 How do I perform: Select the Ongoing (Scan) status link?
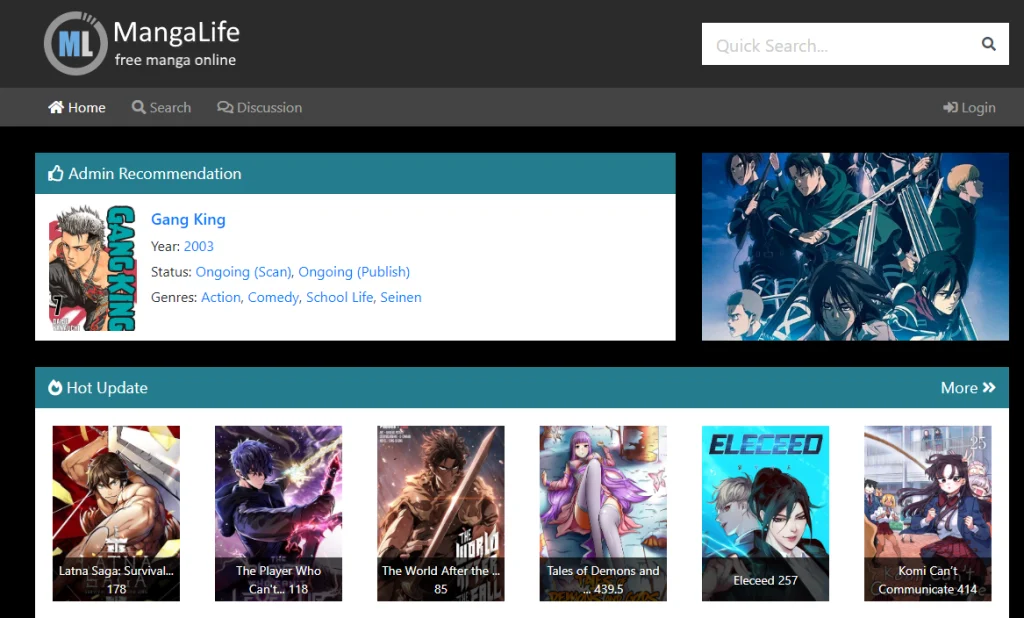tap(244, 272)
